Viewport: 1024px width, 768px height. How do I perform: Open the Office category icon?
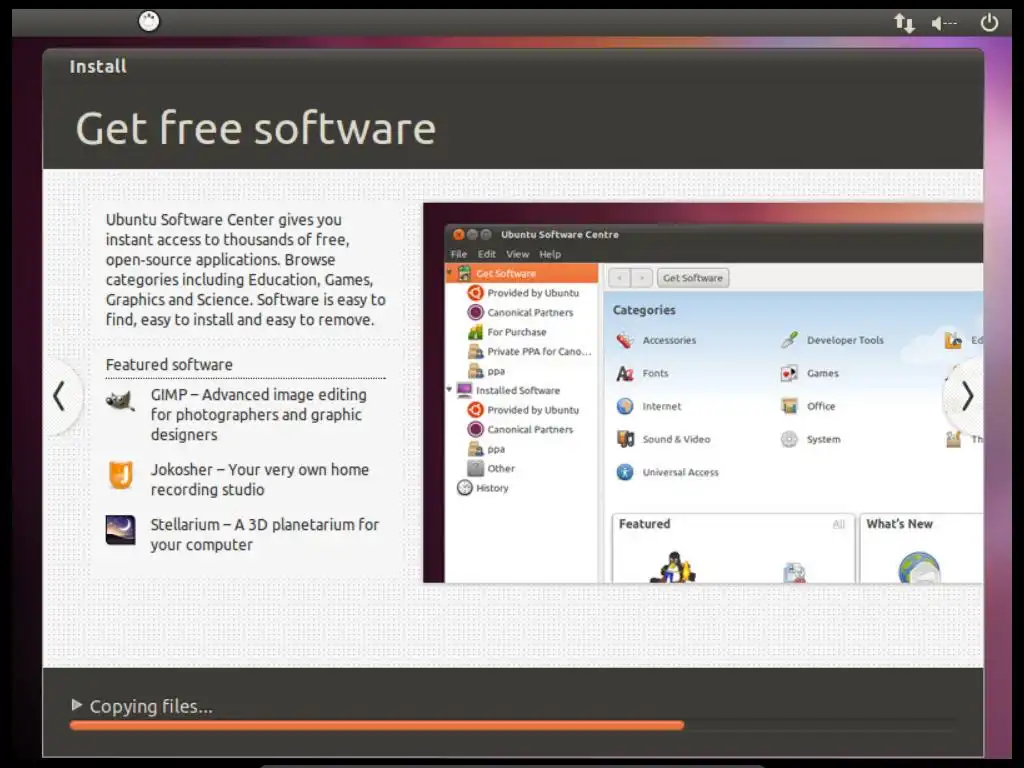click(790, 406)
